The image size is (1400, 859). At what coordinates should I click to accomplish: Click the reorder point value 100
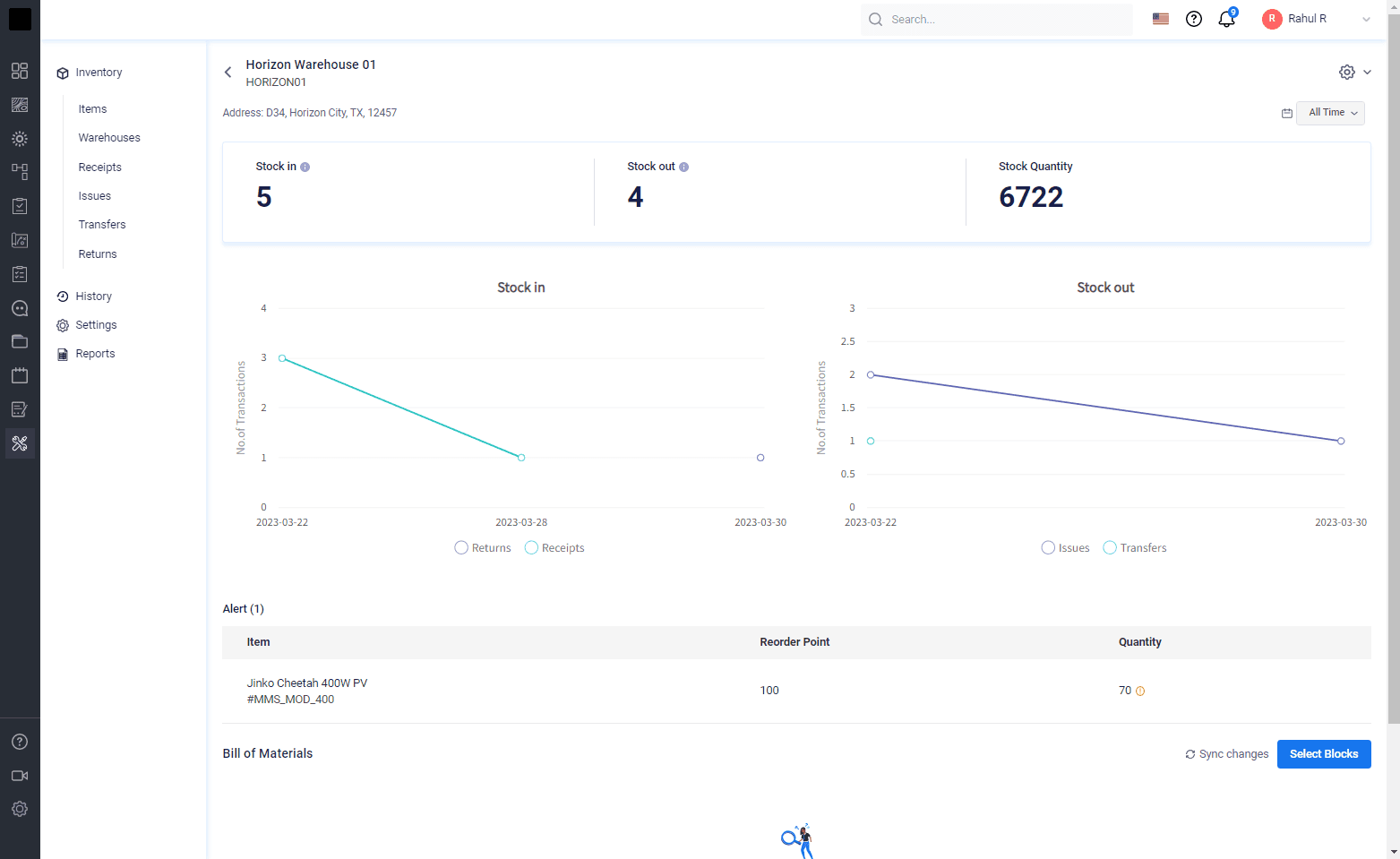tap(769, 691)
